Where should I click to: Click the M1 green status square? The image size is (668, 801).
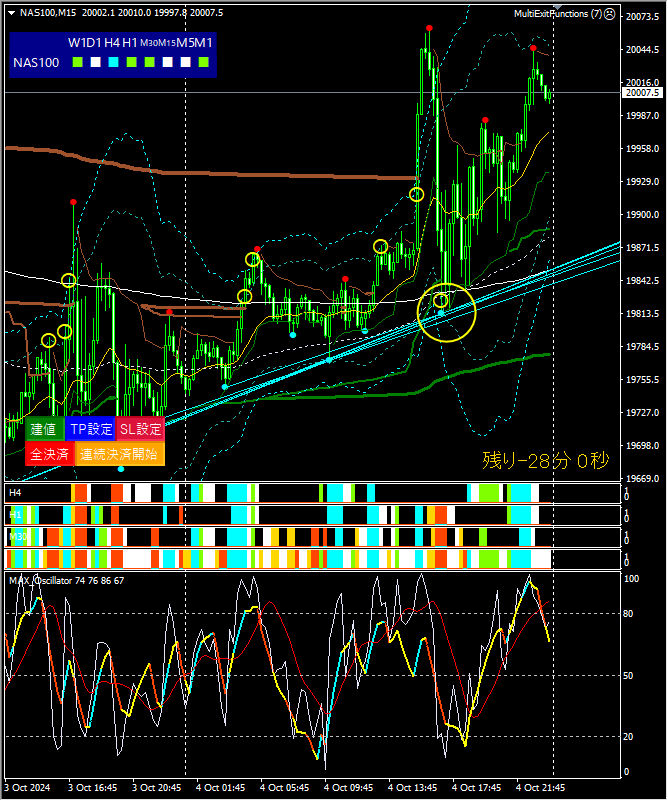click(x=203, y=62)
